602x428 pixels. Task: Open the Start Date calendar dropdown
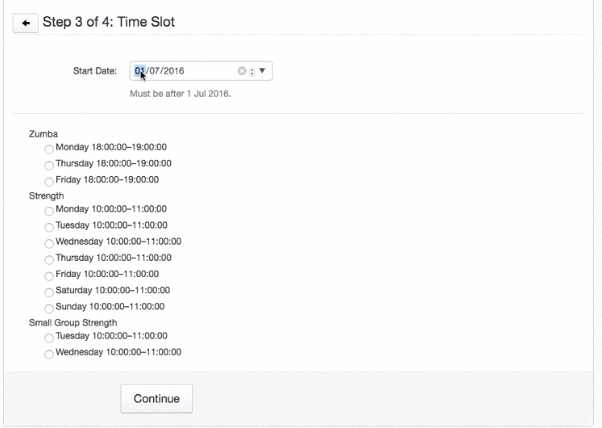coord(264,72)
